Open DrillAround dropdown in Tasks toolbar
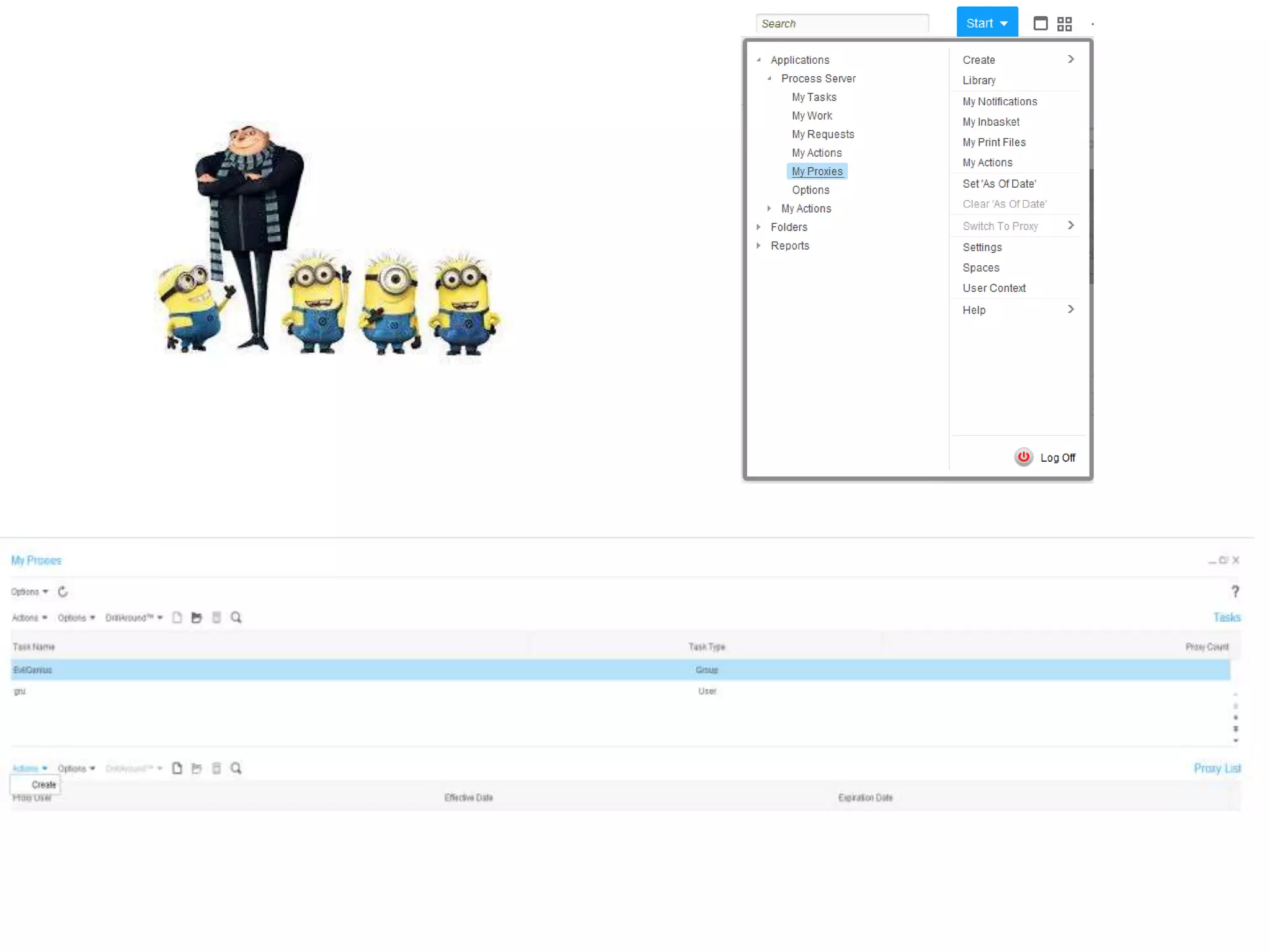This screenshot has height=952, width=1270. pos(133,617)
